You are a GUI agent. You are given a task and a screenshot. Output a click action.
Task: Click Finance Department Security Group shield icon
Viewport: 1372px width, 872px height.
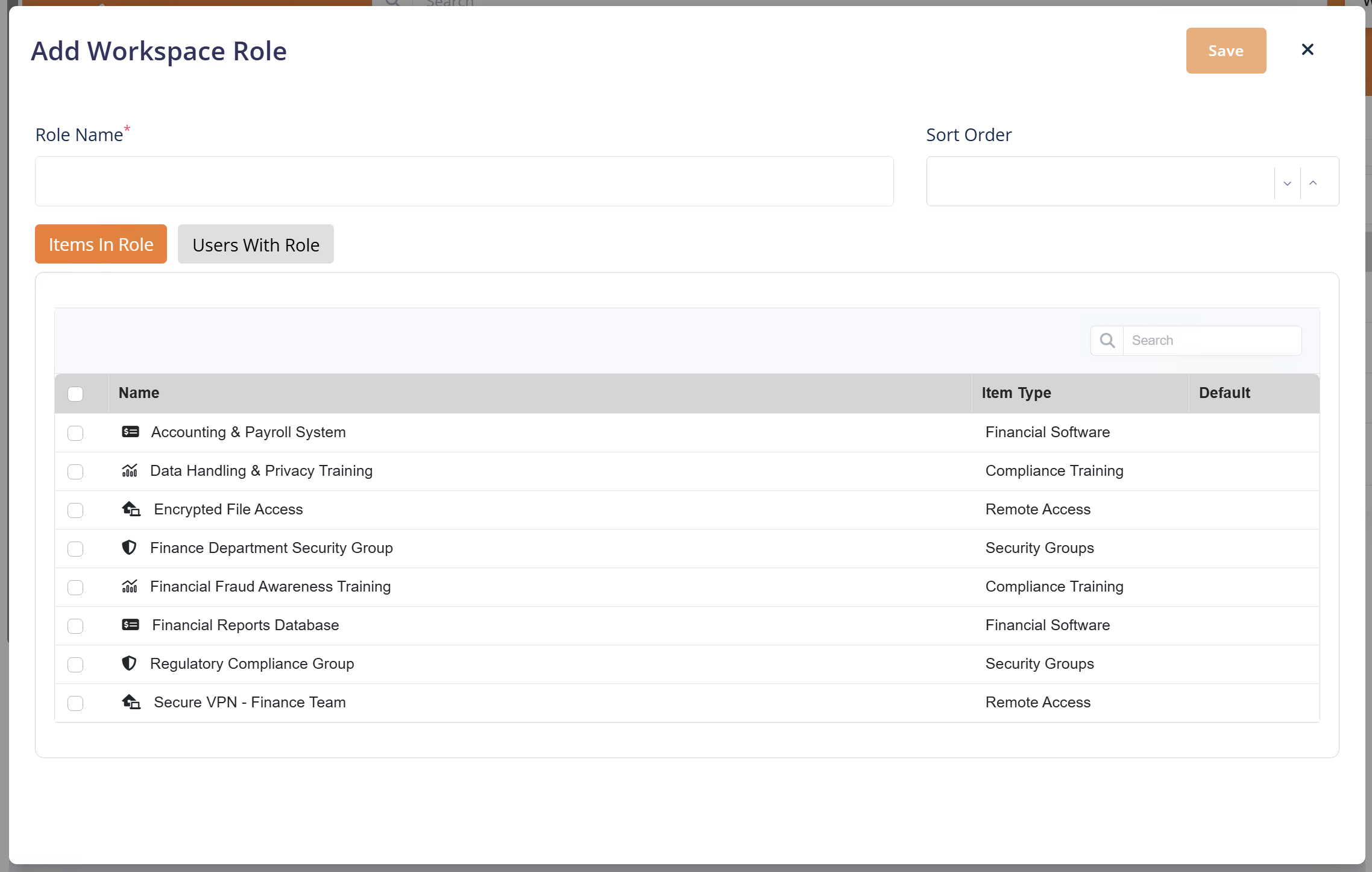(x=129, y=548)
